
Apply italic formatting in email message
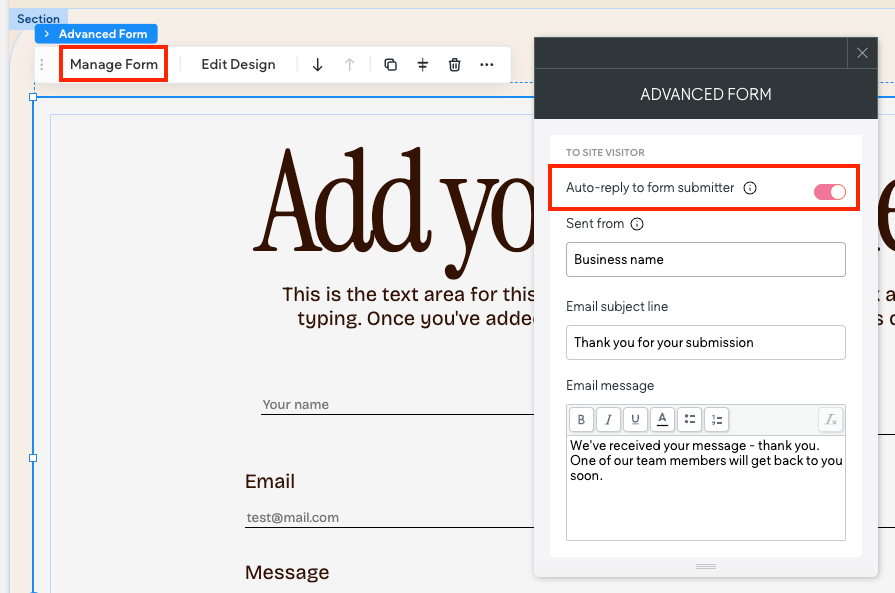pyautogui.click(x=608, y=419)
